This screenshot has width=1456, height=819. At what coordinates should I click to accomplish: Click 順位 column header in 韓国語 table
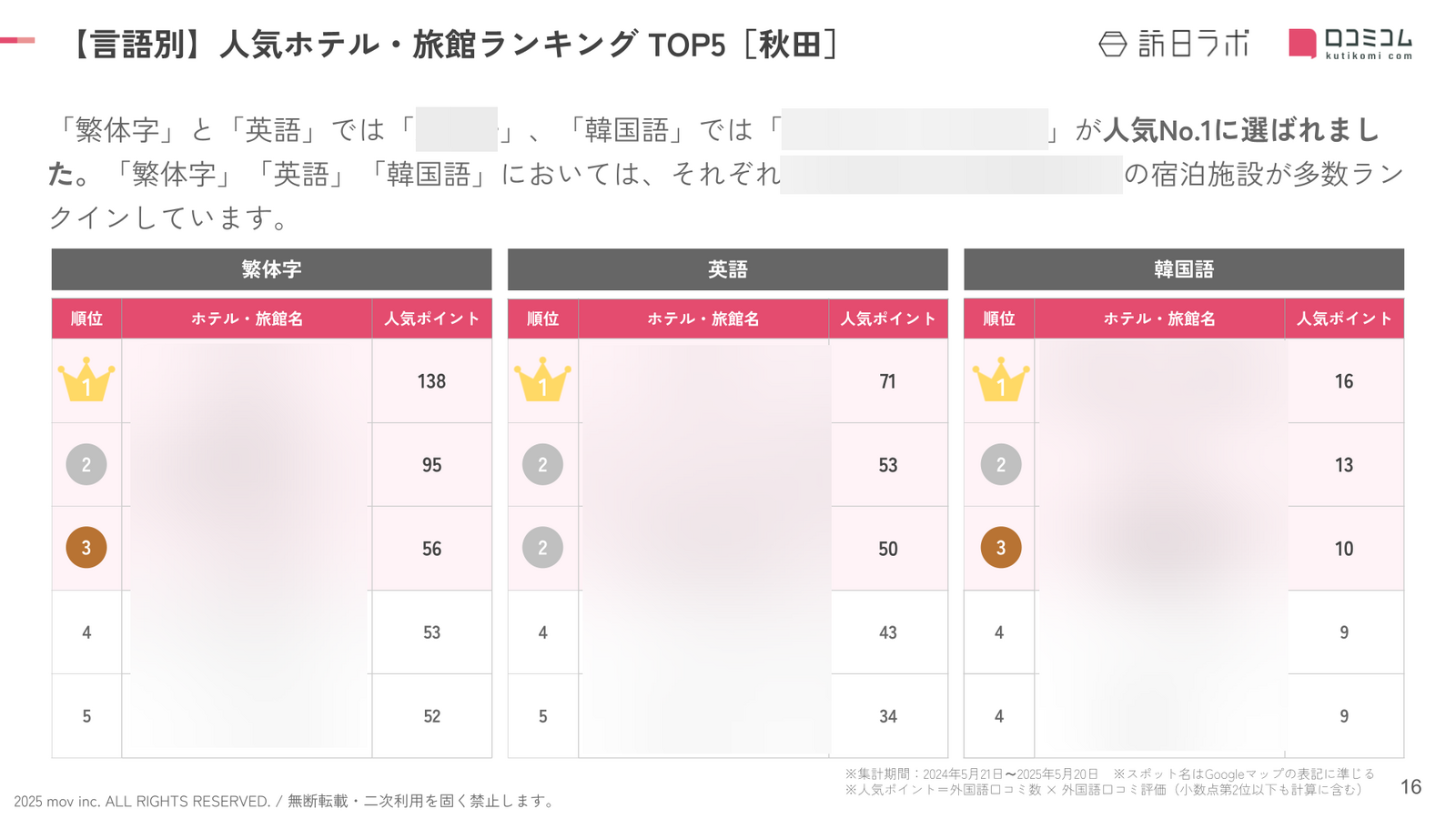click(x=999, y=318)
